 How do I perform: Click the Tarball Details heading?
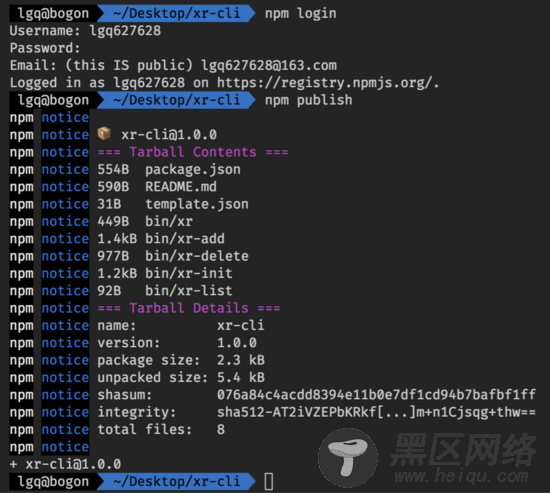click(189, 308)
